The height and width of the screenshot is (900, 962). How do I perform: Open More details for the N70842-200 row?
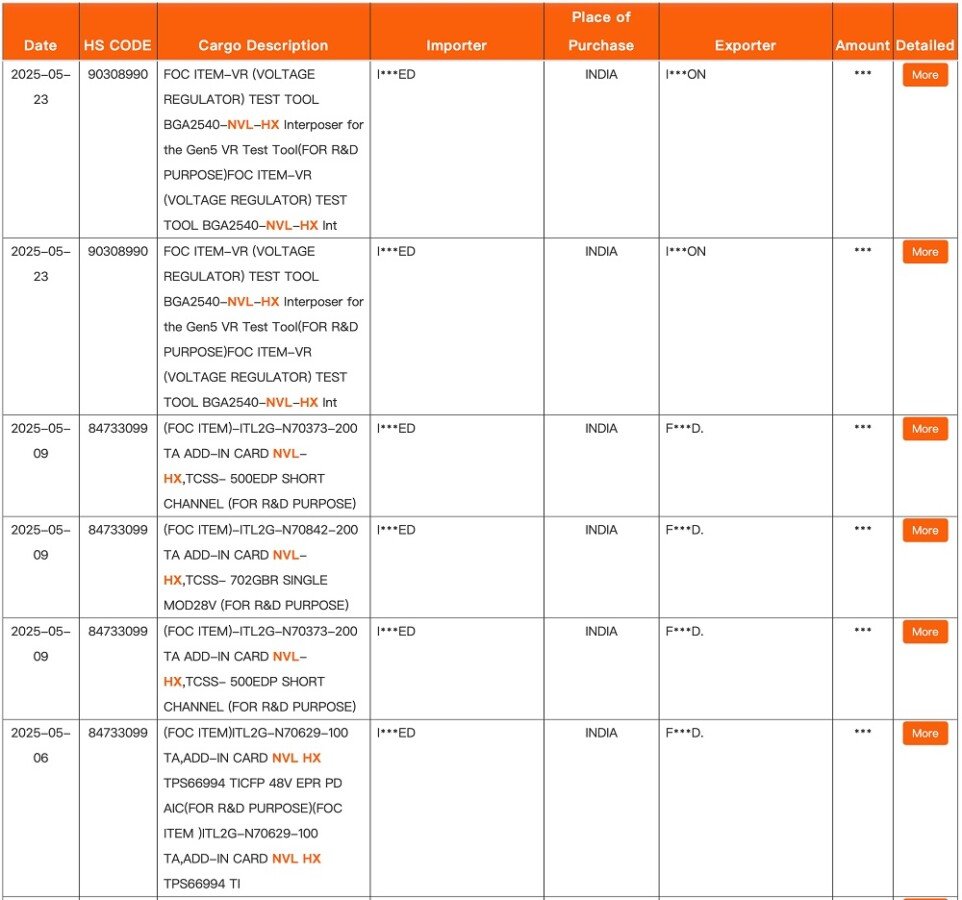tap(925, 530)
